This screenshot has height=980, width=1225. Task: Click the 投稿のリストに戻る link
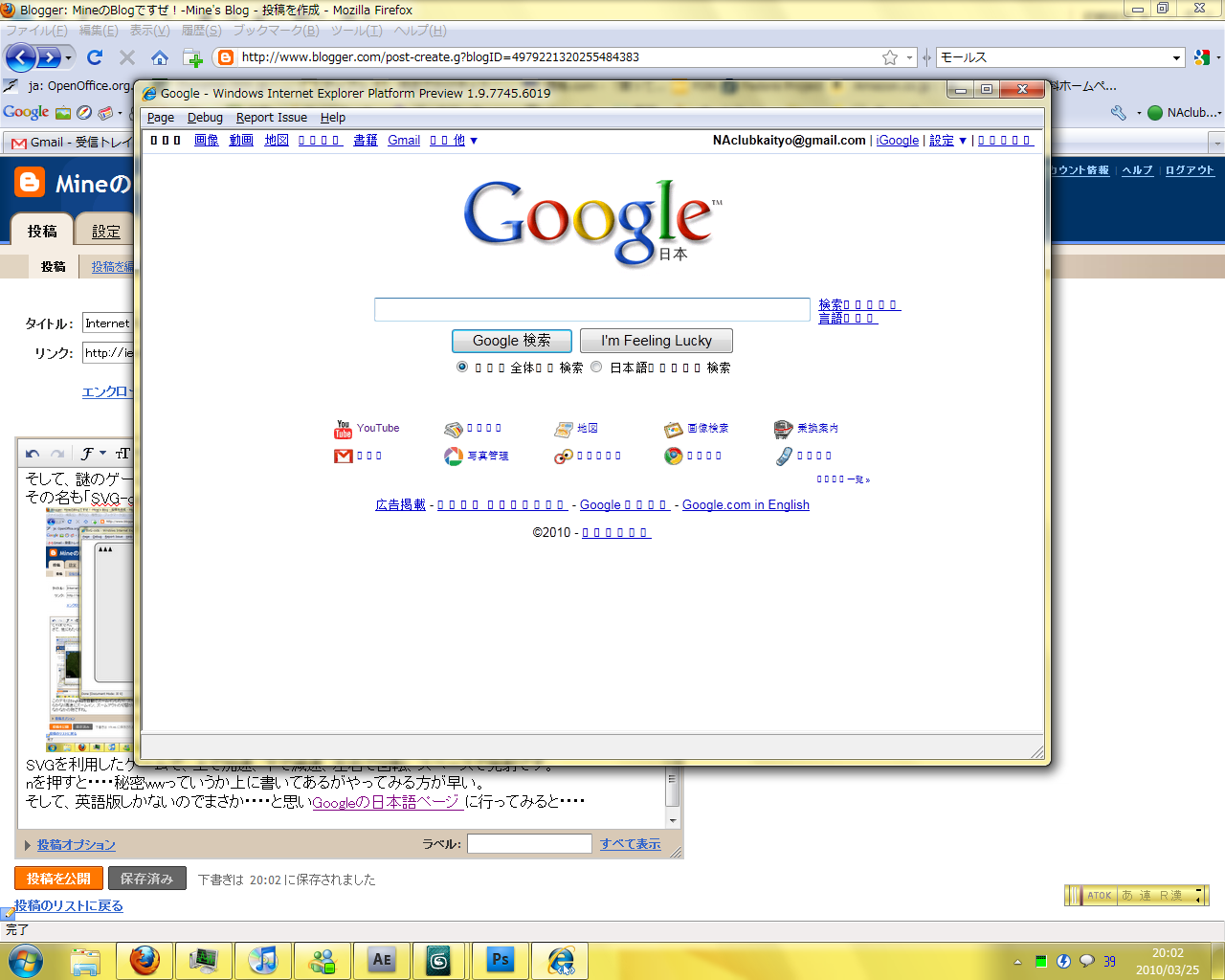coord(69,906)
